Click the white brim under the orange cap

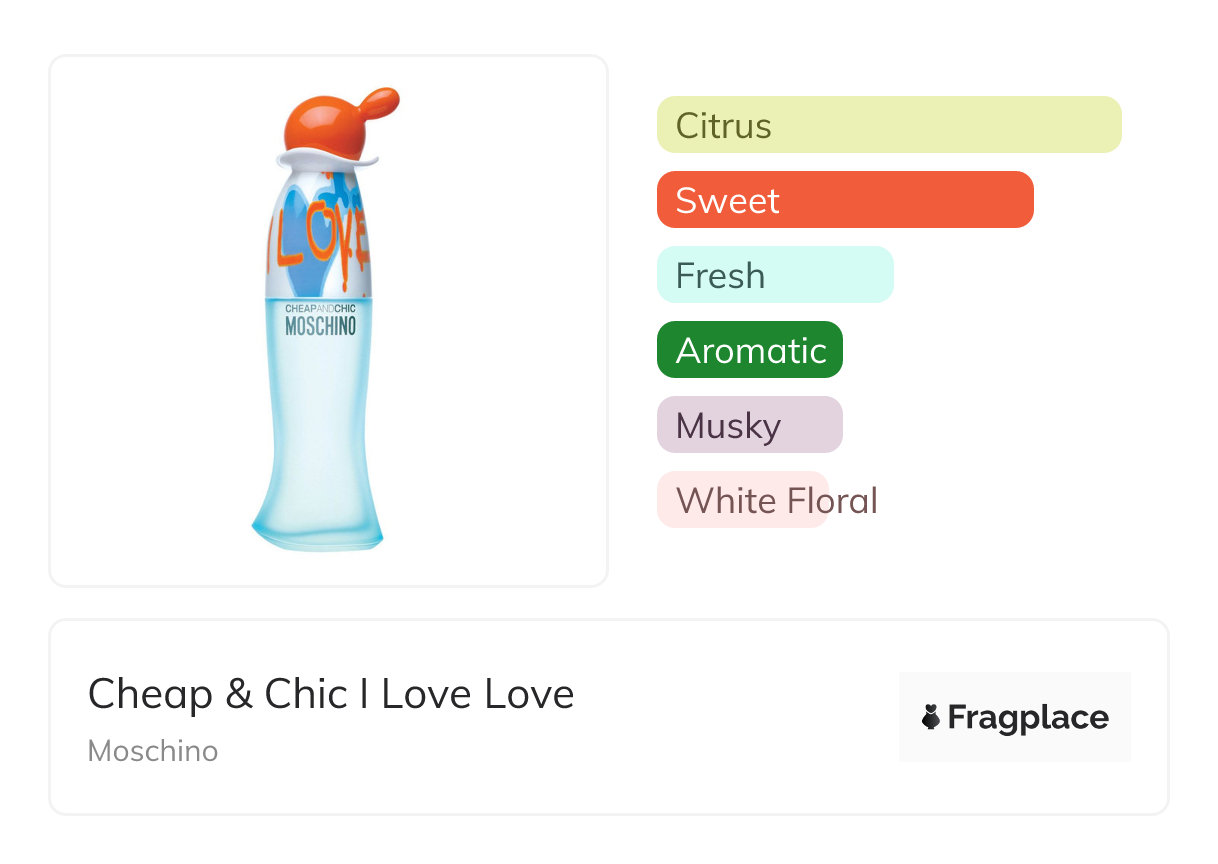click(330, 159)
